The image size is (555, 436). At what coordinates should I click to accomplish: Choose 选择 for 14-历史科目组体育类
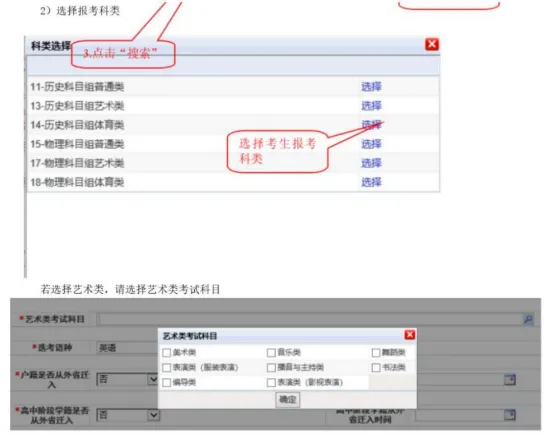point(371,125)
